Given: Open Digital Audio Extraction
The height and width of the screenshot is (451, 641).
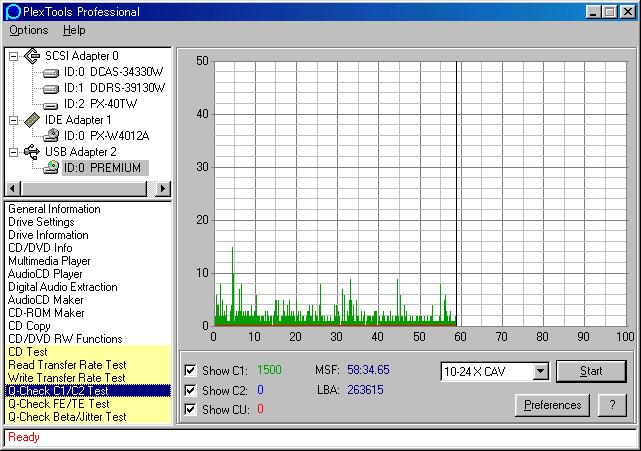Looking at the screenshot, I should [x=63, y=287].
